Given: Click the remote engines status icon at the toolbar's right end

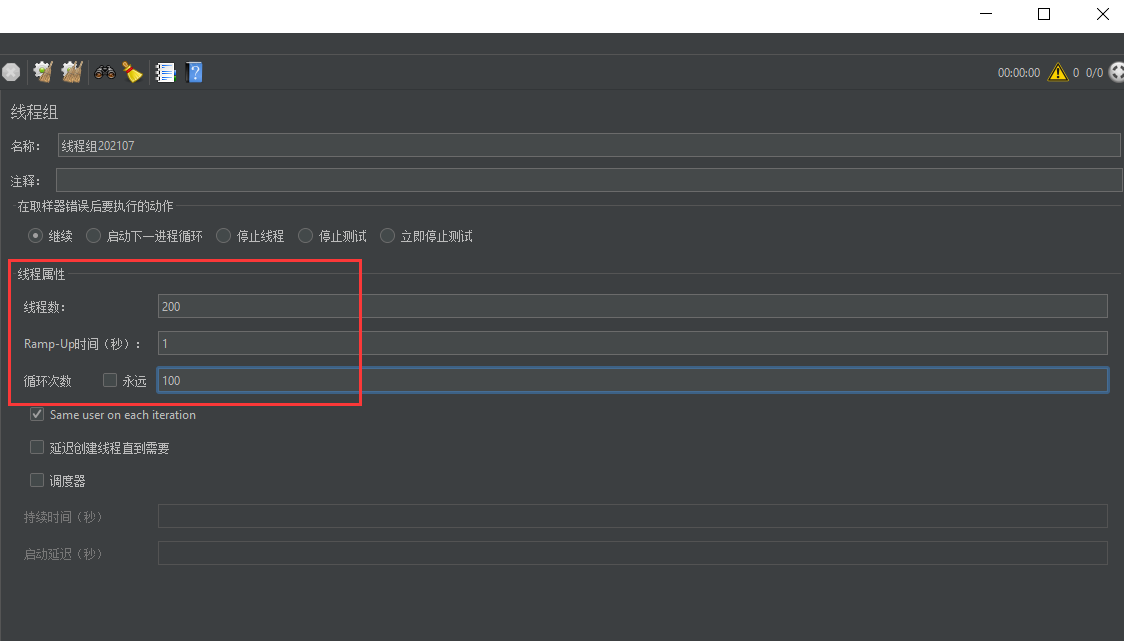Looking at the screenshot, I should (x=1116, y=72).
